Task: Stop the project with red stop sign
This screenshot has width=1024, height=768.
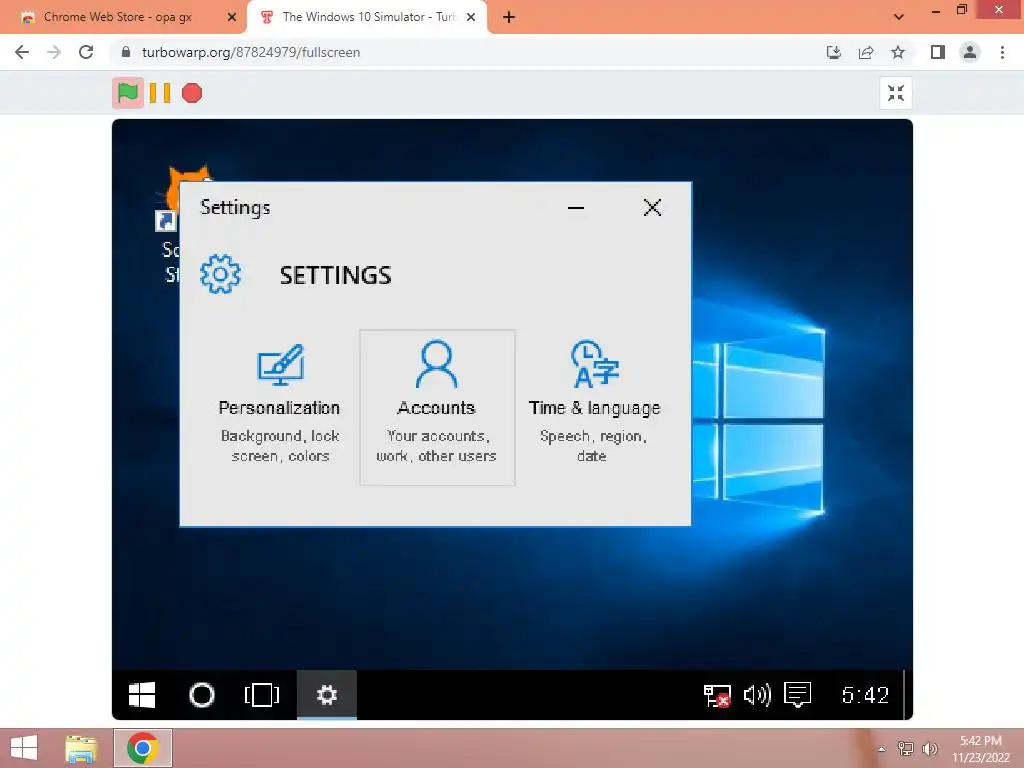Action: (192, 93)
